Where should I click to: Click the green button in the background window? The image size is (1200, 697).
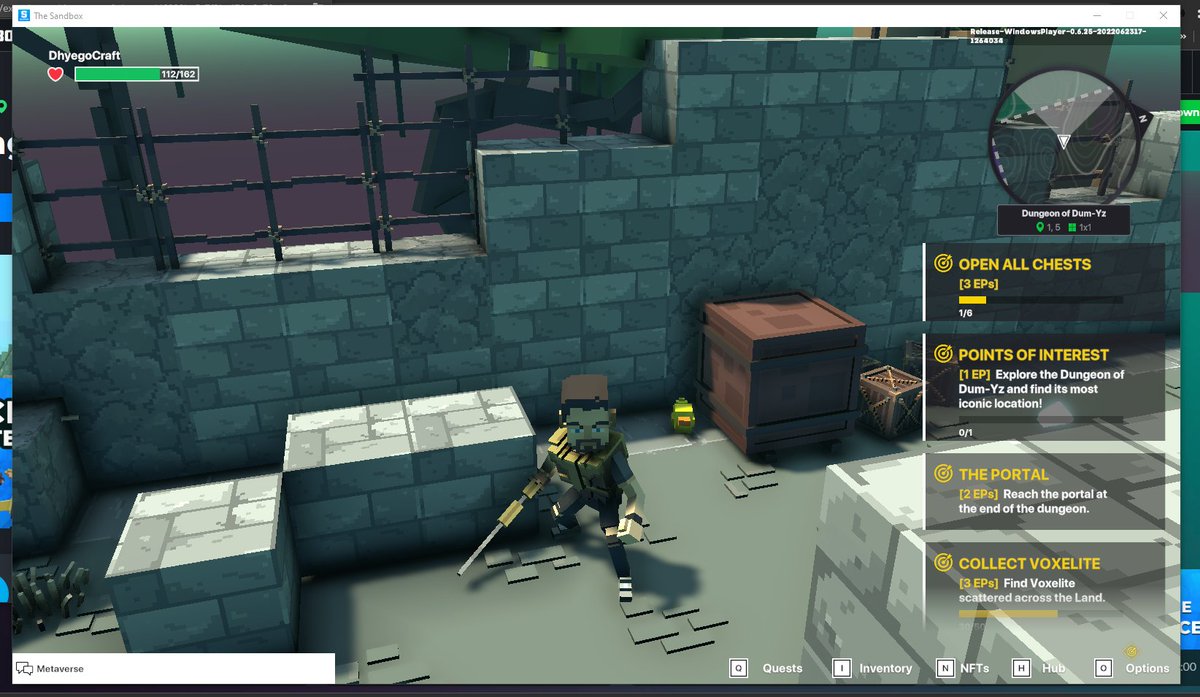[x=1190, y=112]
